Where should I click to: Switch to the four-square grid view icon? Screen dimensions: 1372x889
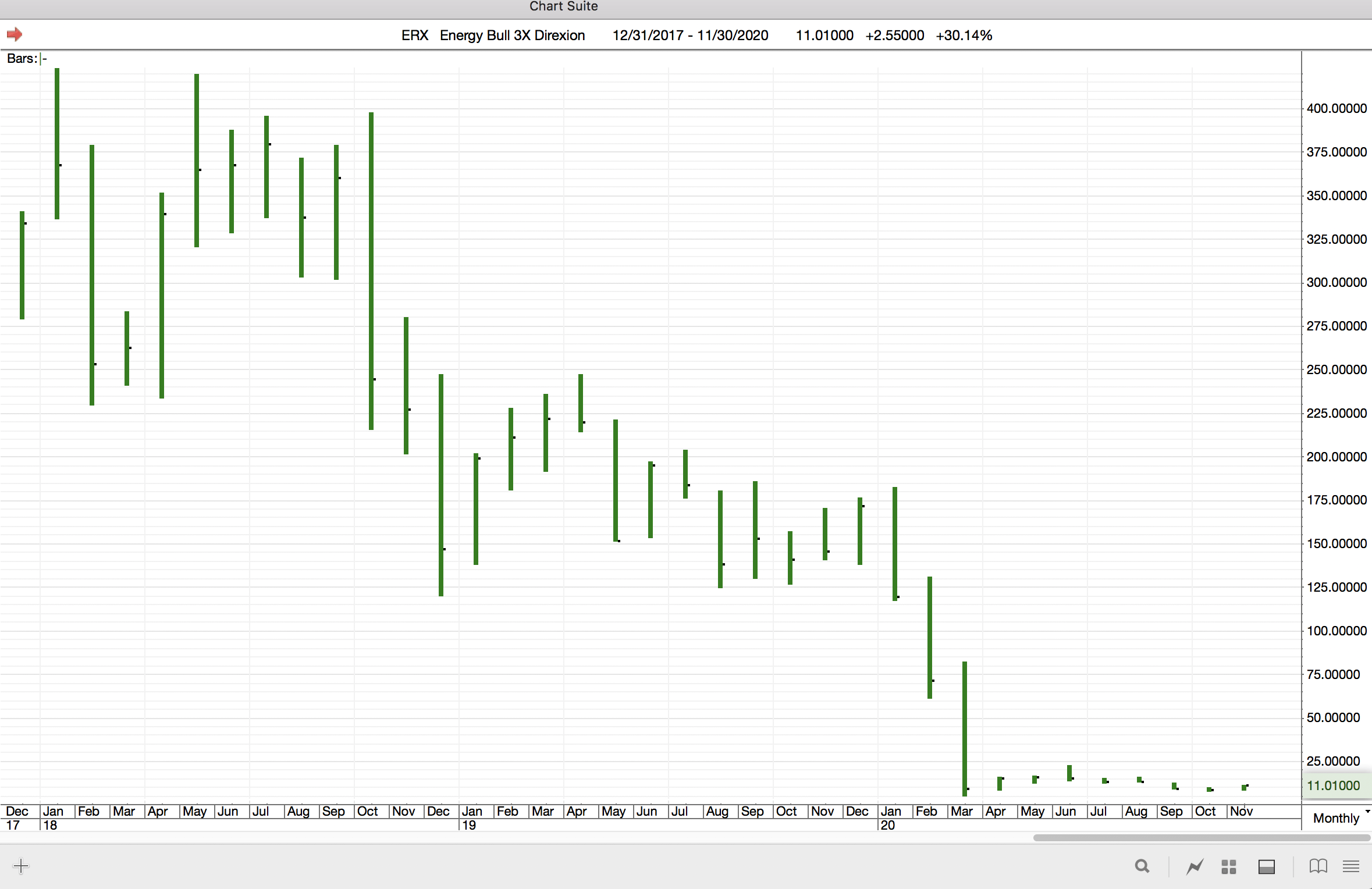(1228, 866)
